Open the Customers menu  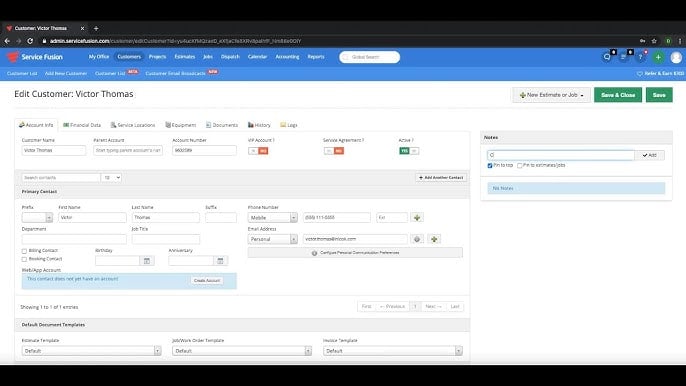pos(129,57)
